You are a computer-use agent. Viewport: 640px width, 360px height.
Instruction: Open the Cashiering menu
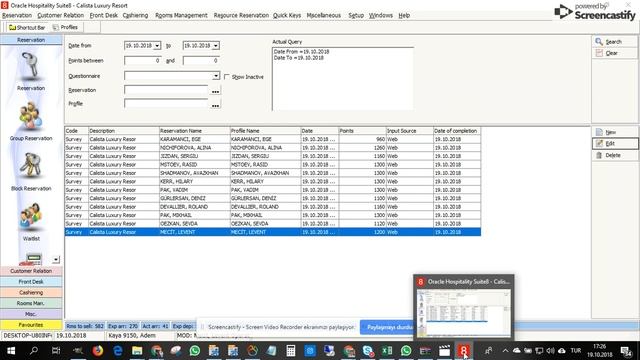tap(135, 15)
